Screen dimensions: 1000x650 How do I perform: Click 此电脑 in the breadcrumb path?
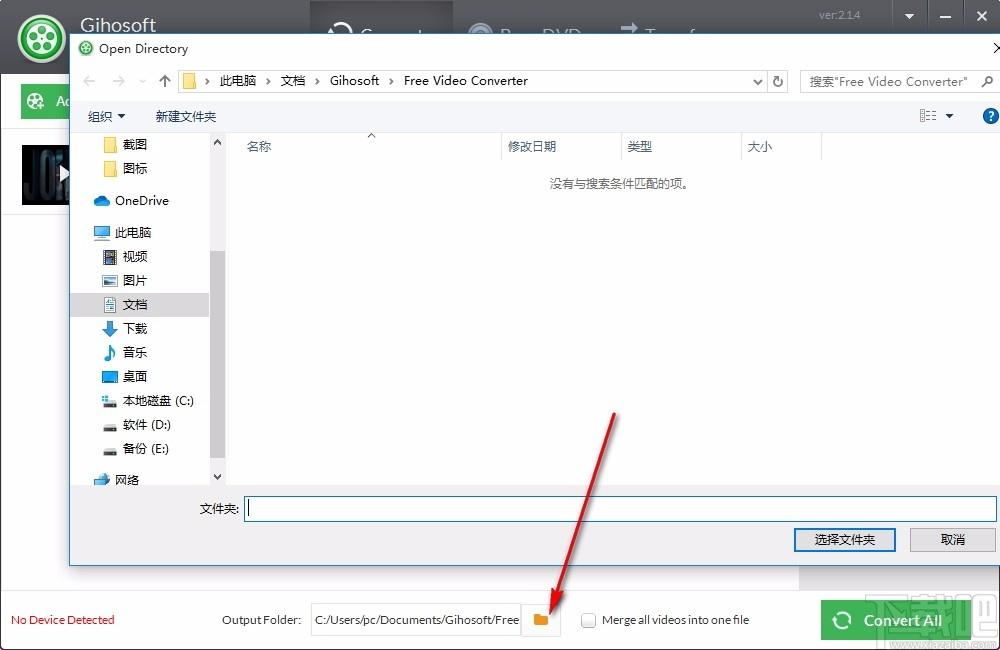(x=237, y=81)
